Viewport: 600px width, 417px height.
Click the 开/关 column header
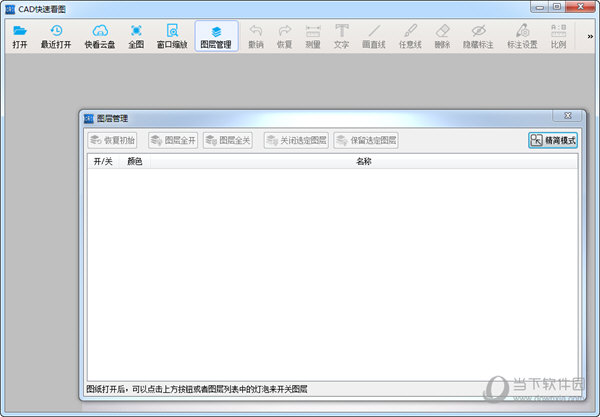[x=103, y=161]
